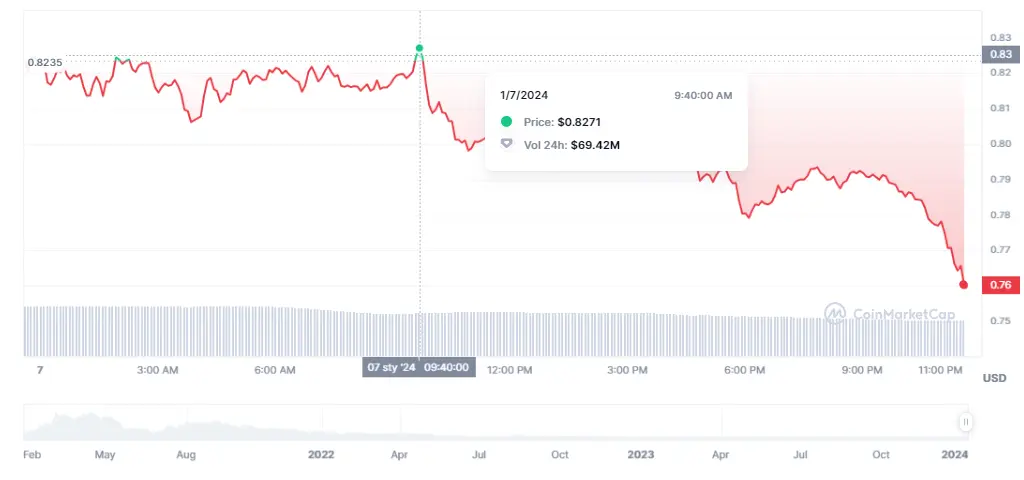Click the $0.8271 price value in tooltip

click(x=579, y=122)
